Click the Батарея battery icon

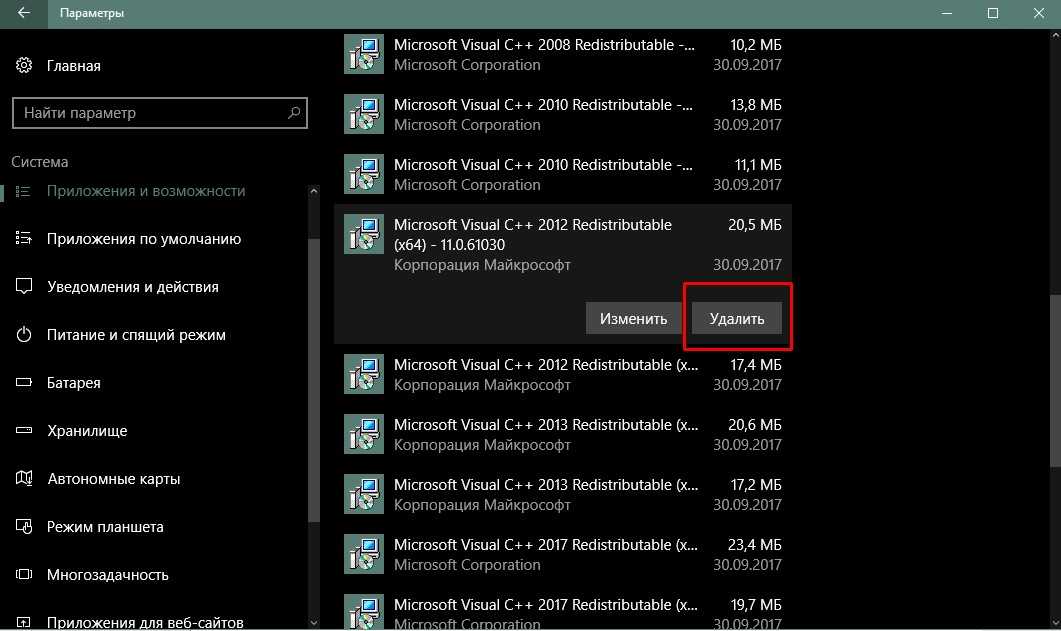point(25,383)
